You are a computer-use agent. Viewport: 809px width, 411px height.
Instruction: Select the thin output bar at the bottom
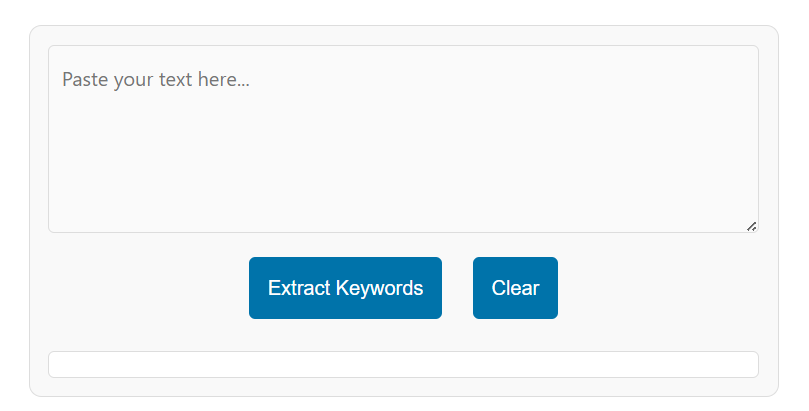[x=403, y=365]
